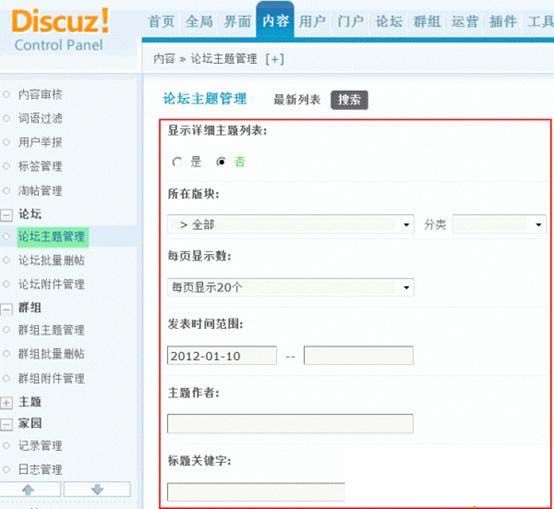Open the 所在版块 全部 dropdown
This screenshot has width=554, height=509.
[x=291, y=224]
